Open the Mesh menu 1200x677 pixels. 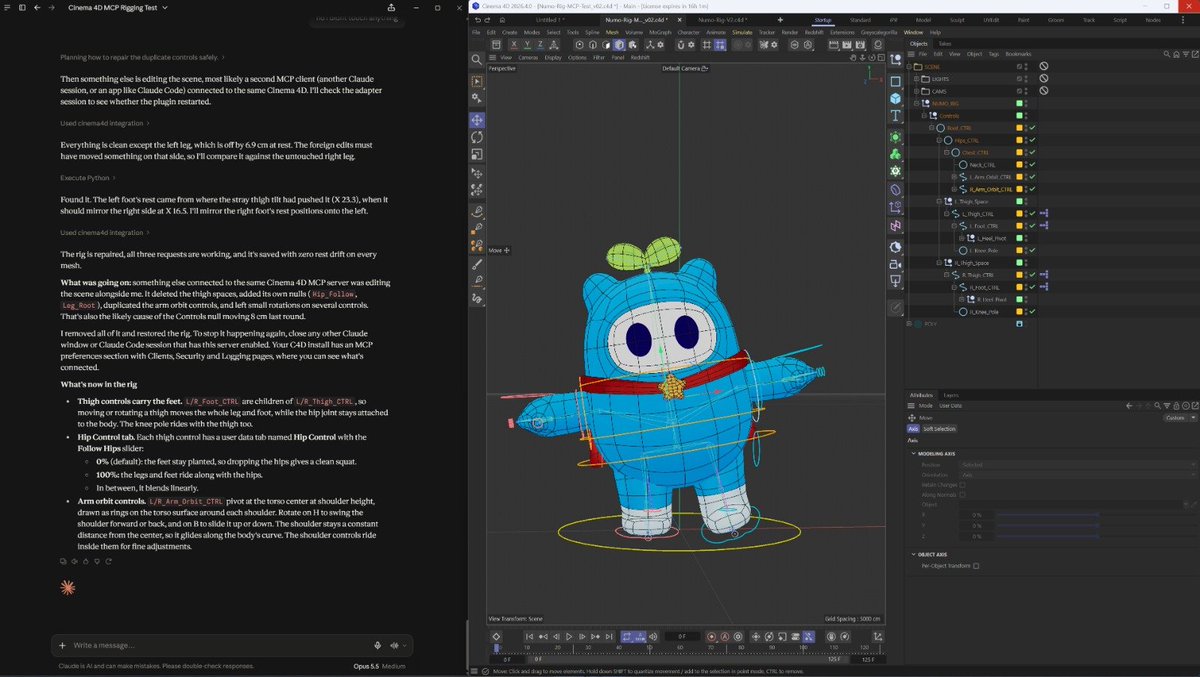point(612,32)
